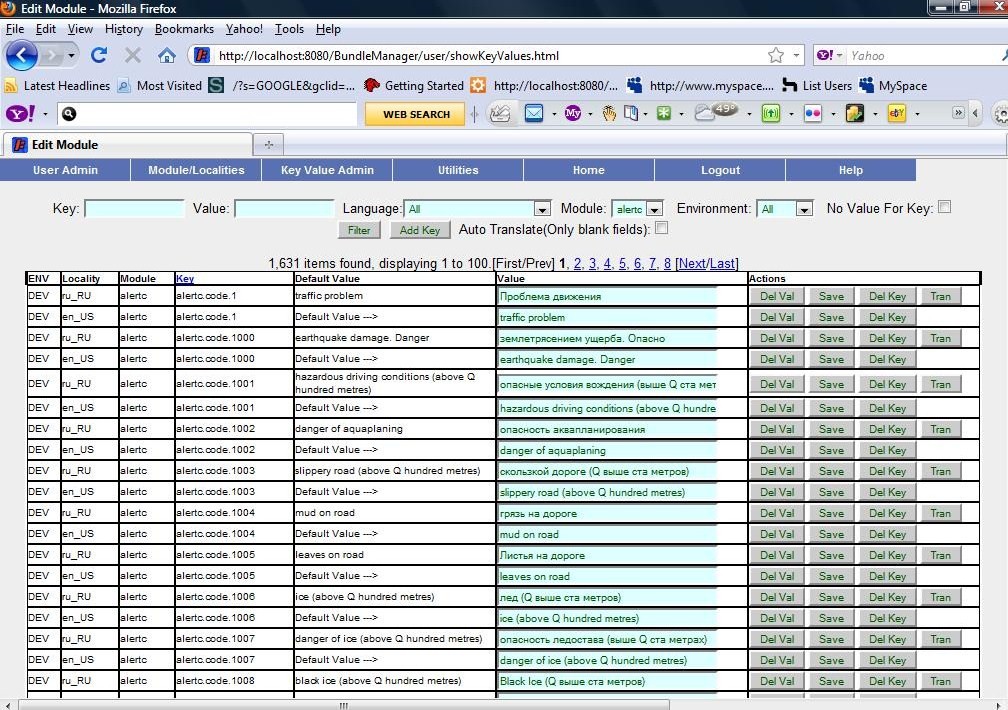Enable the No Value For Key checkbox

click(x=944, y=208)
